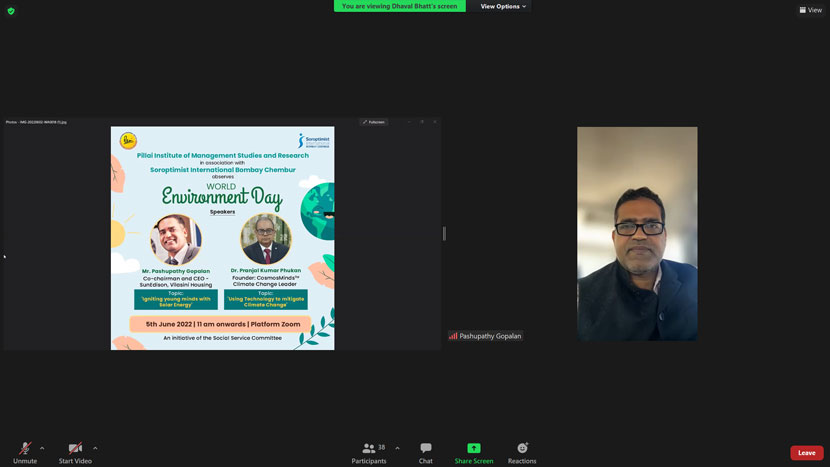Minimize the shared Photos window
This screenshot has width=830, height=467.
coord(409,122)
